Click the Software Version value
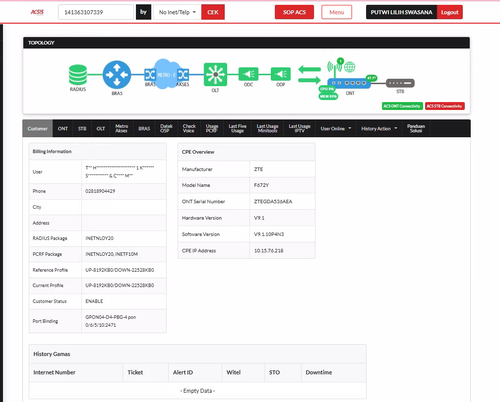Screen dimensions: 500x402 269,234
